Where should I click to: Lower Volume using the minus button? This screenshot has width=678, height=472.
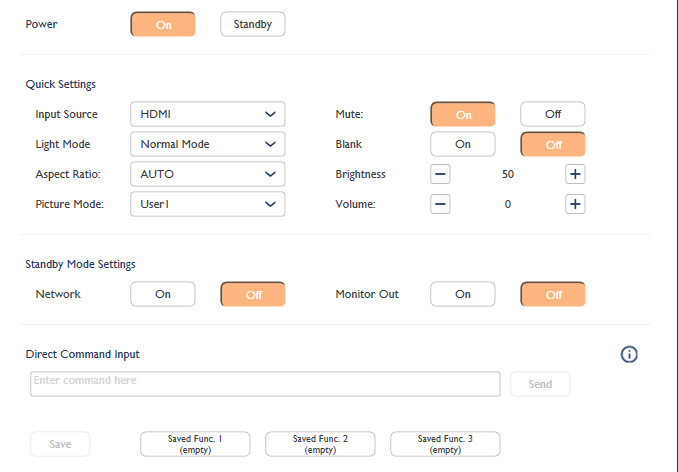click(x=441, y=204)
